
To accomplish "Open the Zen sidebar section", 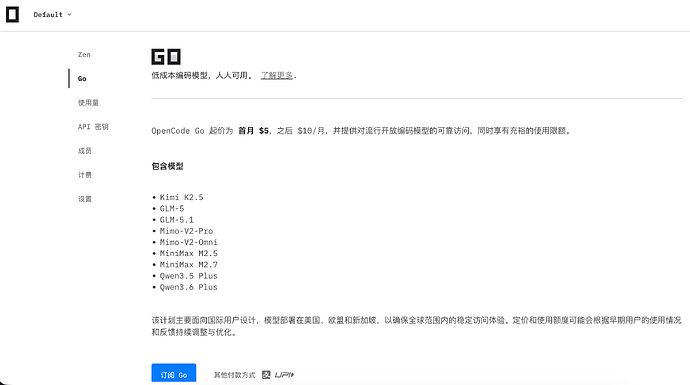I will click(84, 55).
